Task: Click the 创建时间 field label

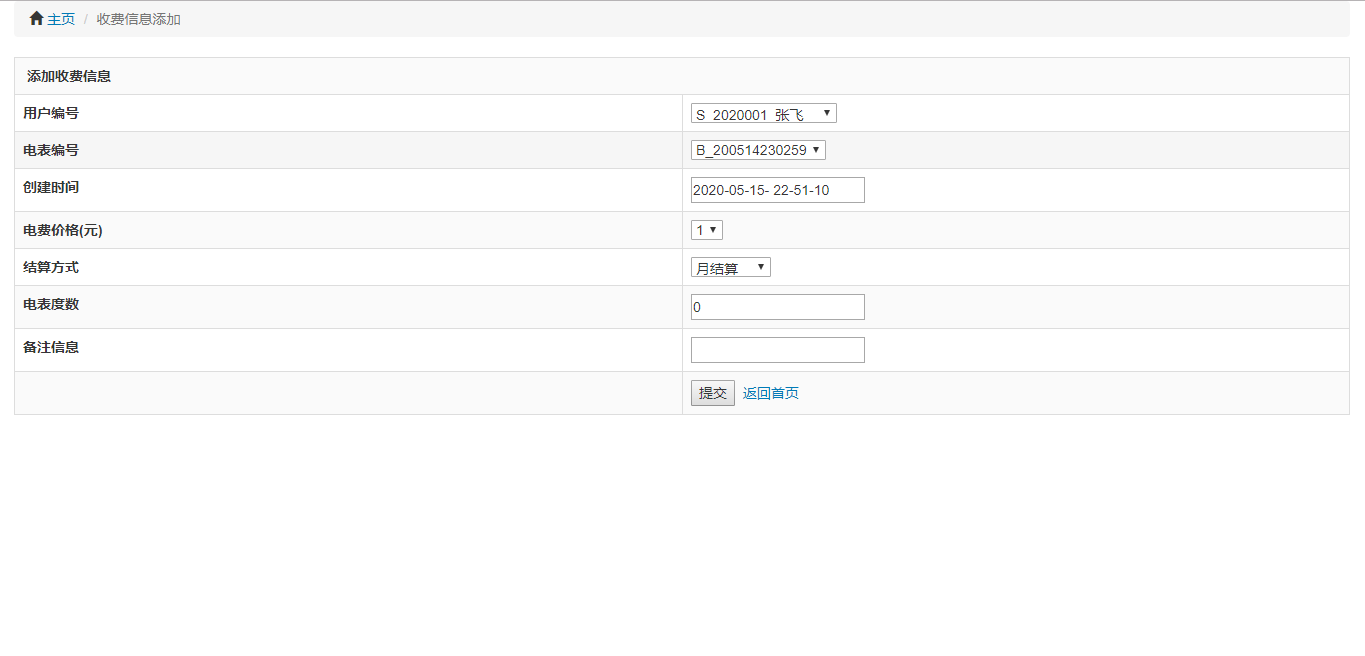Action: [x=51, y=187]
